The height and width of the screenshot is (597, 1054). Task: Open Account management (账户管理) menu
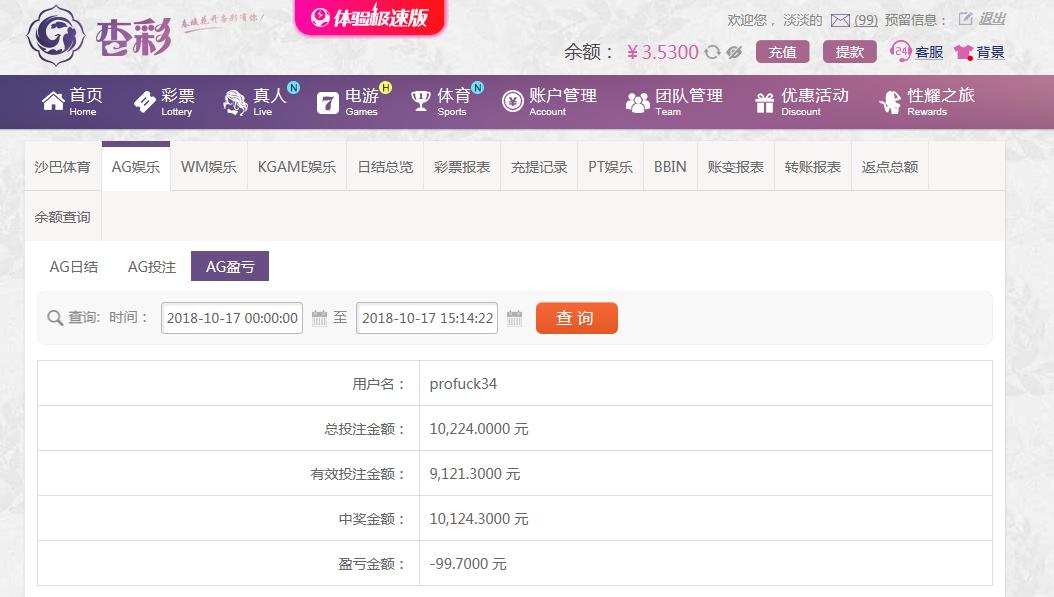click(549, 101)
